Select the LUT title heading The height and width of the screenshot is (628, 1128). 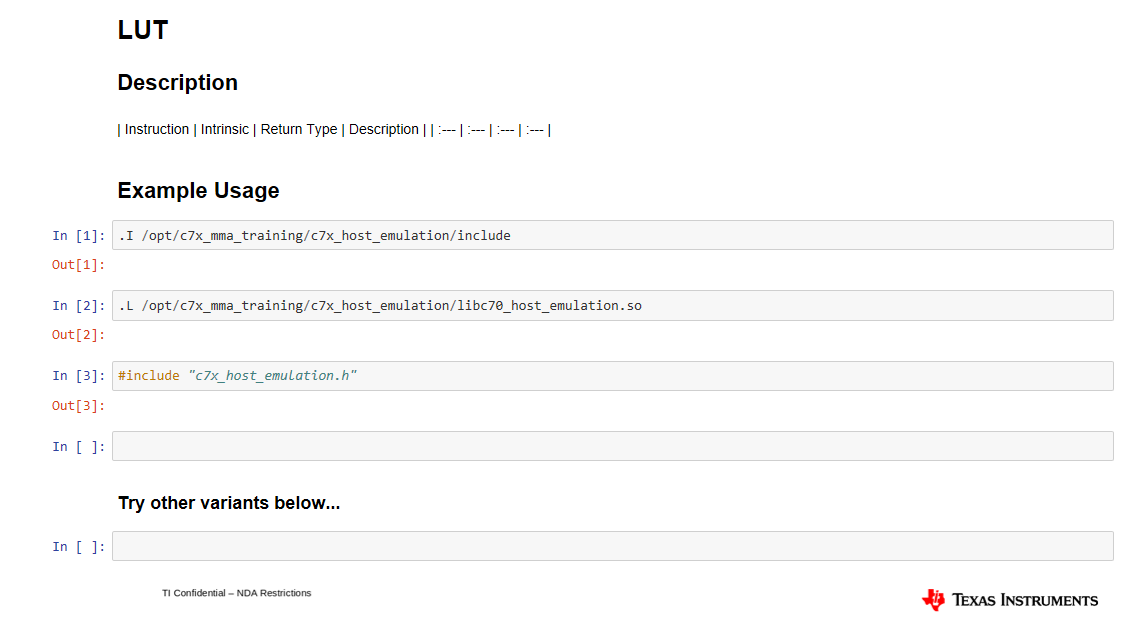click(x=143, y=30)
